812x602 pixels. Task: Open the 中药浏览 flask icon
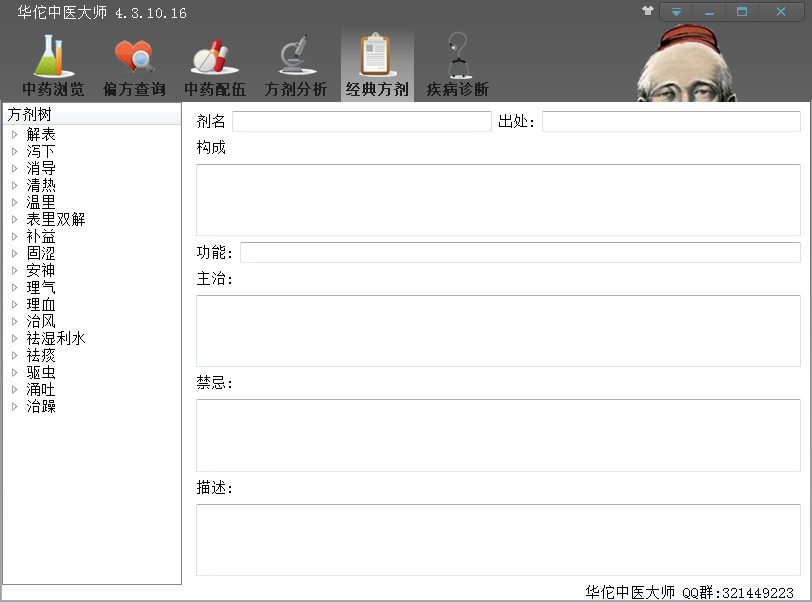pos(53,58)
